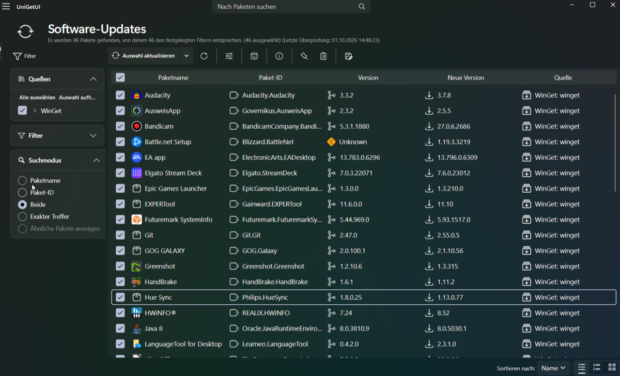The width and height of the screenshot is (620, 376).
Task: Uncheck the Git package checkbox
Action: [x=120, y=235]
